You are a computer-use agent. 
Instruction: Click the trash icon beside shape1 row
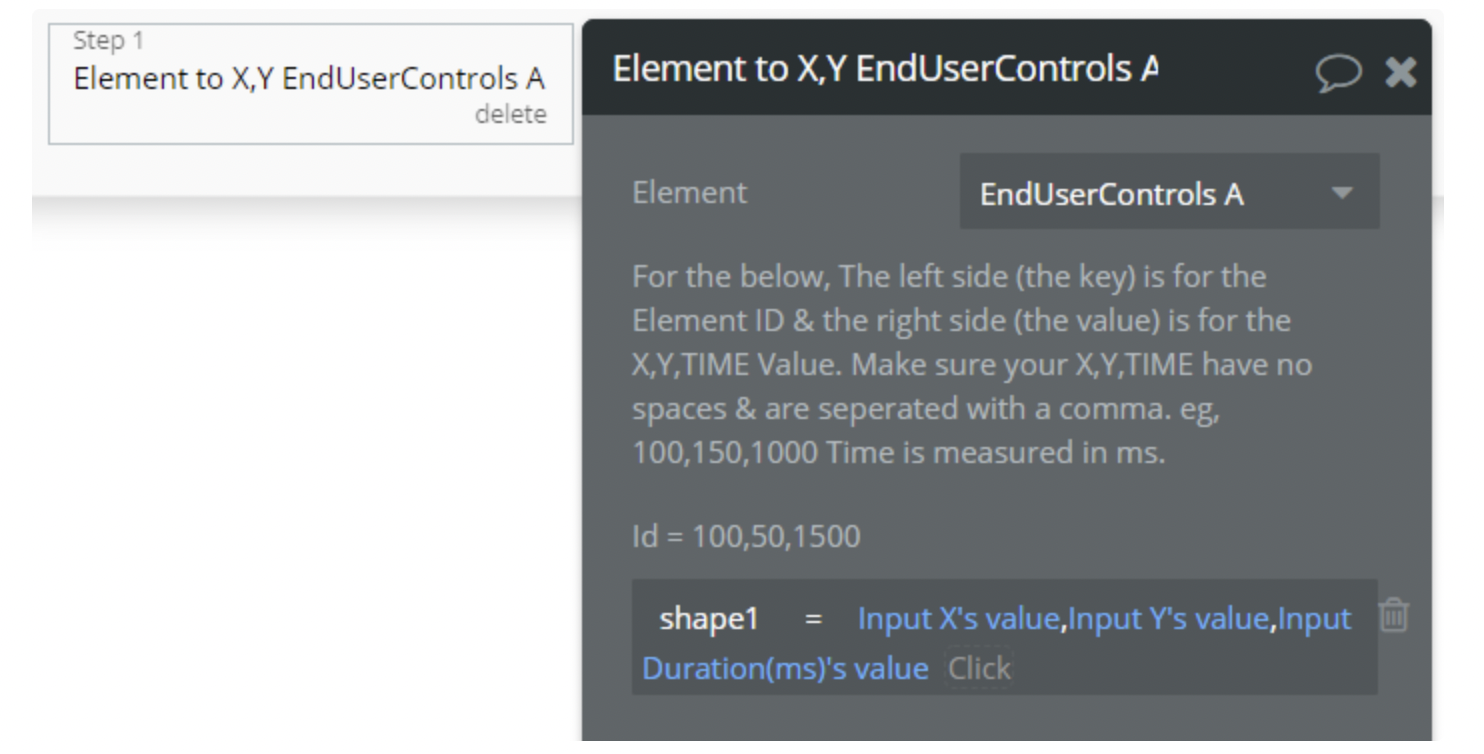tap(1396, 614)
